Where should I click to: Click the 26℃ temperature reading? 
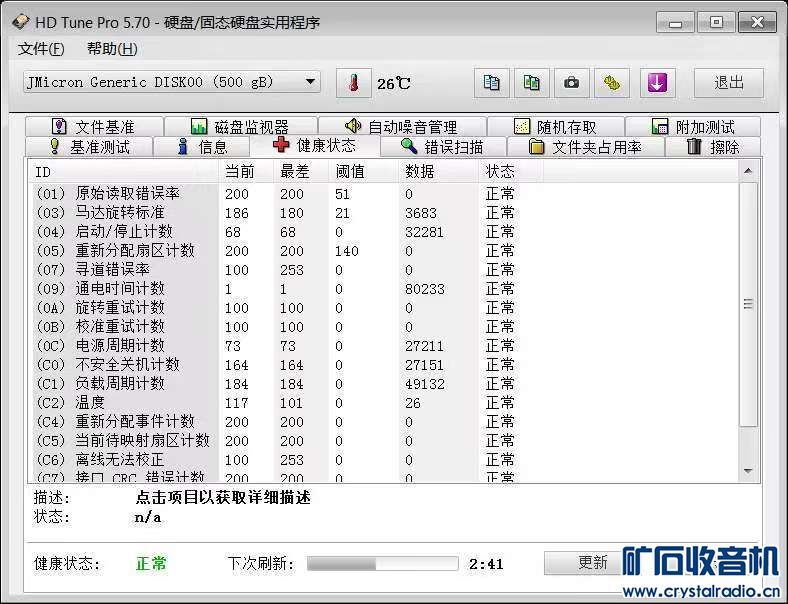point(393,83)
